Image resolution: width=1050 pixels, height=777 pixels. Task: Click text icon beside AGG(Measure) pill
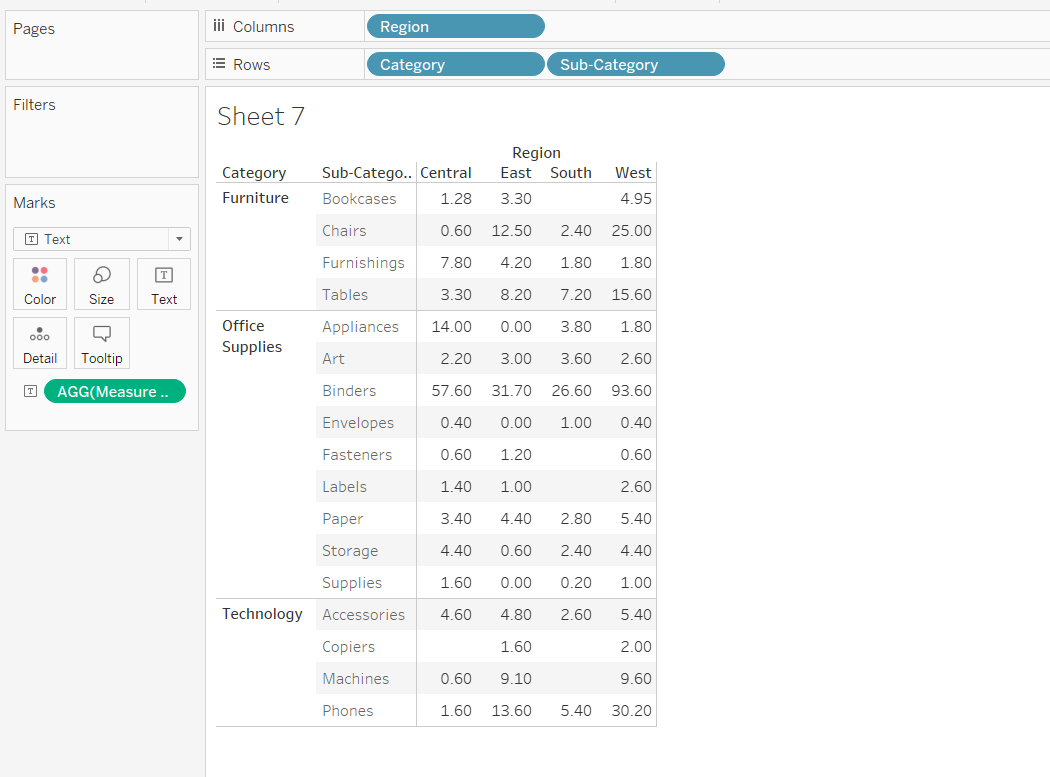[x=30, y=391]
